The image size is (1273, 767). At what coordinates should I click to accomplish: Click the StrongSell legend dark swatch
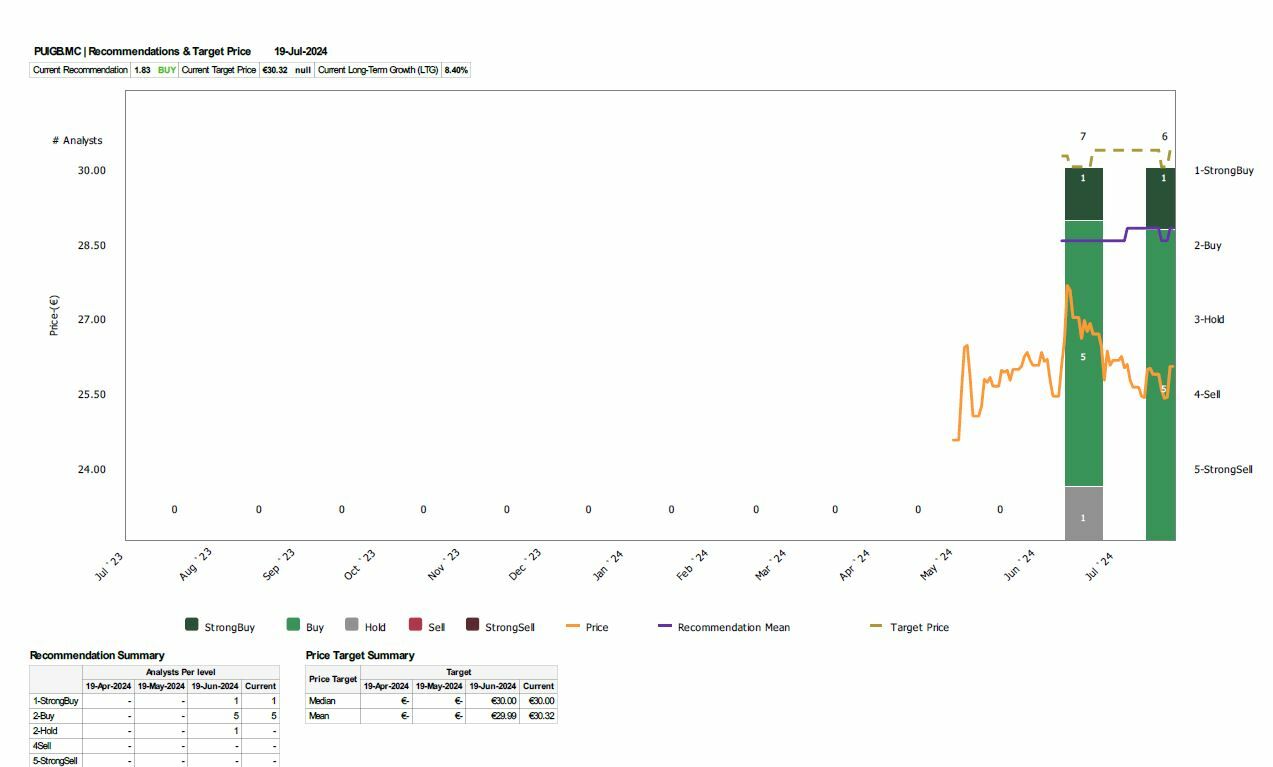click(473, 625)
